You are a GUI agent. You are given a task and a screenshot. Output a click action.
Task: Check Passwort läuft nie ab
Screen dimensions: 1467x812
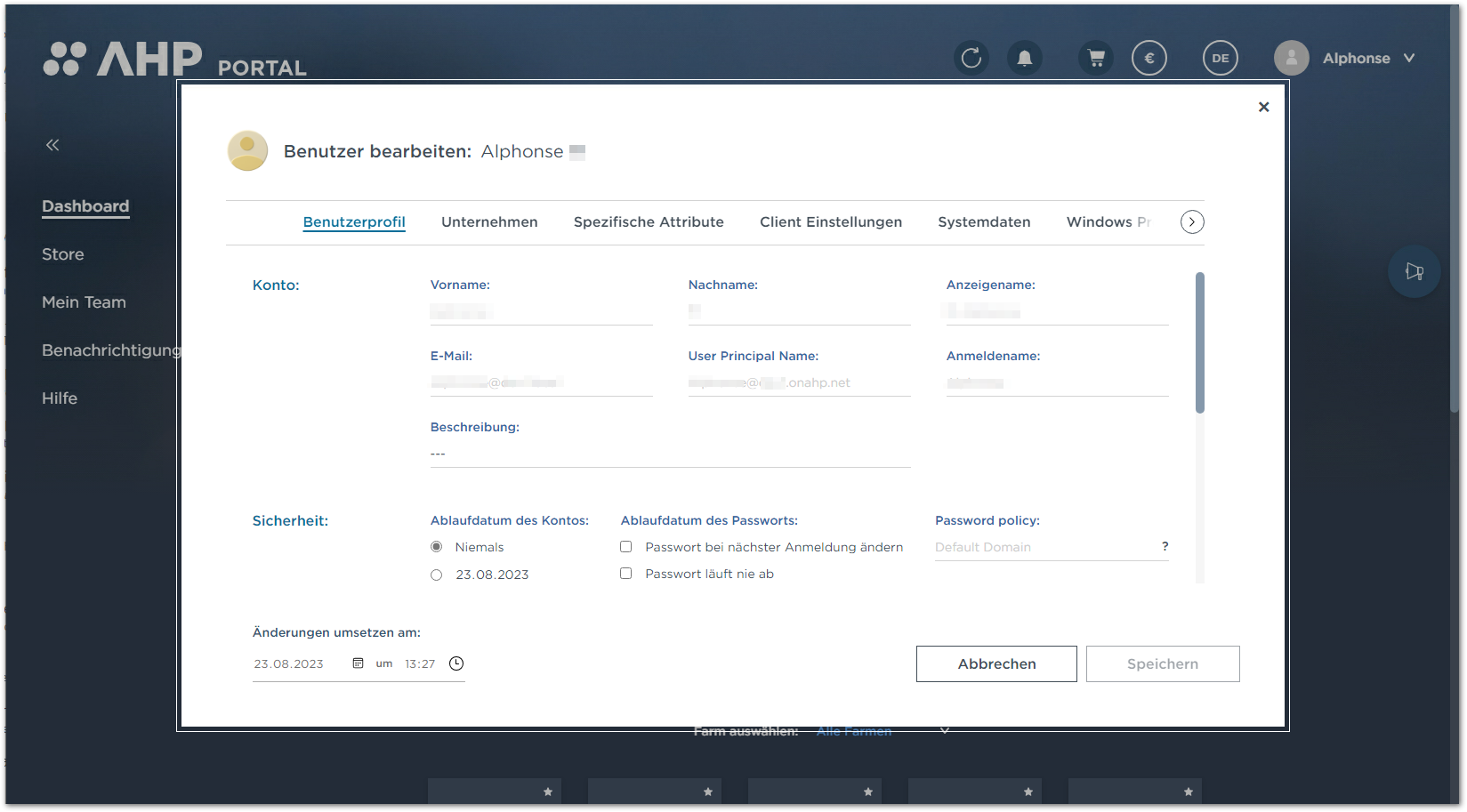click(x=626, y=574)
